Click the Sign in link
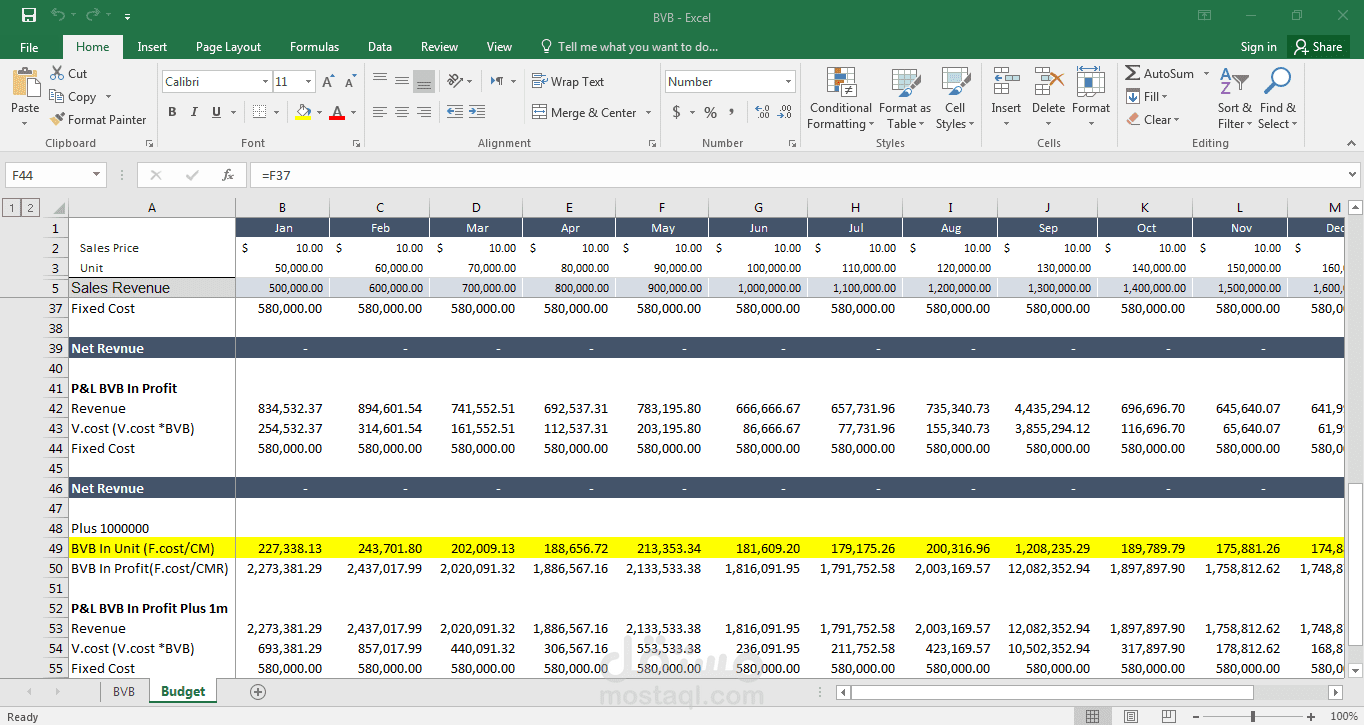1364x725 pixels. point(1257,46)
